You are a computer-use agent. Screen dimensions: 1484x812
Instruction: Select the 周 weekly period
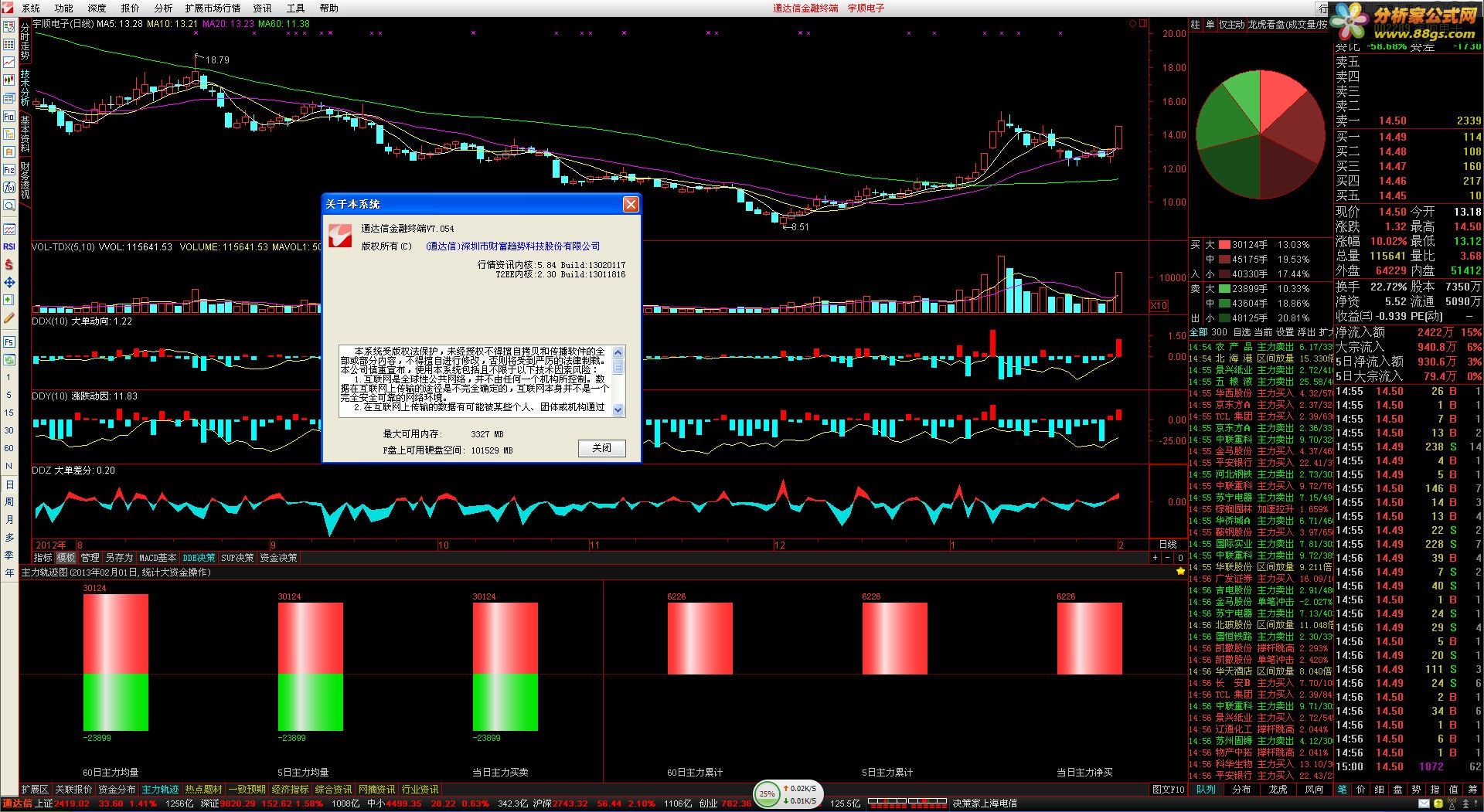(x=9, y=502)
